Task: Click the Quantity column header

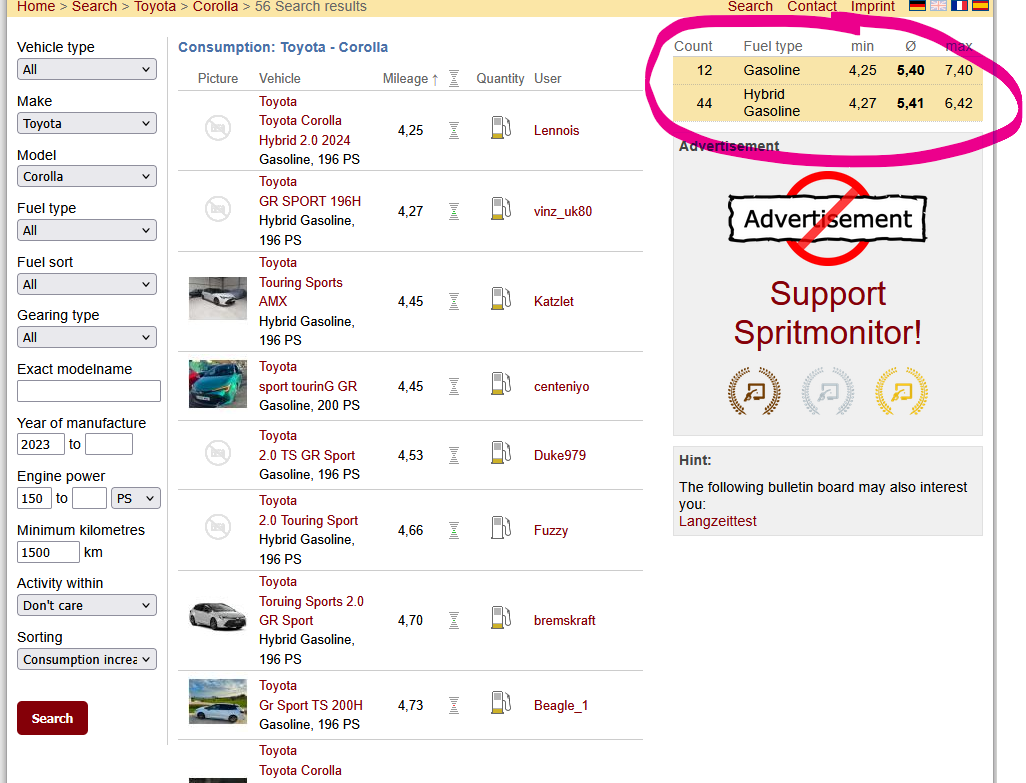Action: (x=501, y=78)
